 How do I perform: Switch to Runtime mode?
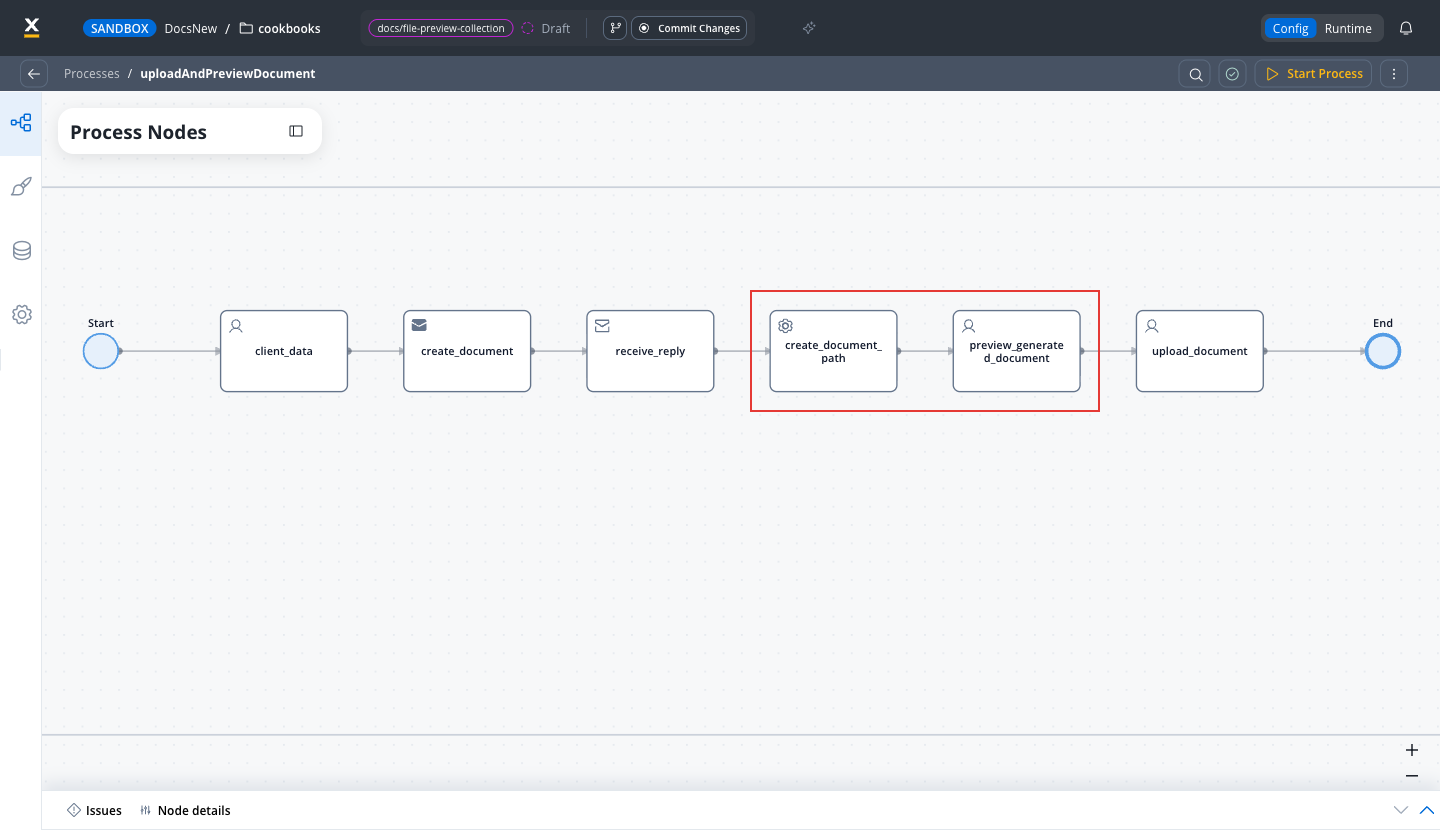click(1348, 28)
